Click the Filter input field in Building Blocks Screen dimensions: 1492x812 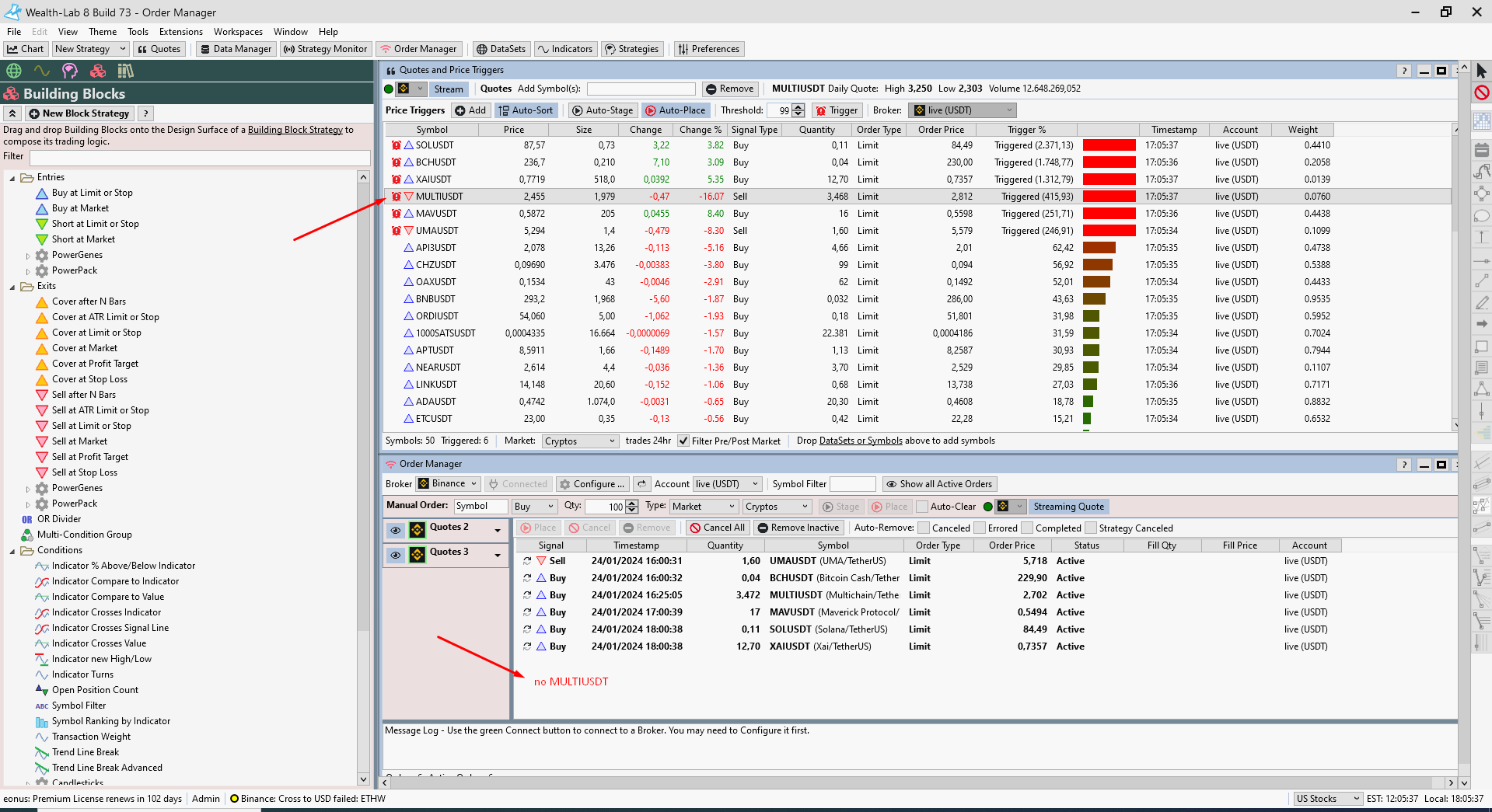[x=200, y=157]
